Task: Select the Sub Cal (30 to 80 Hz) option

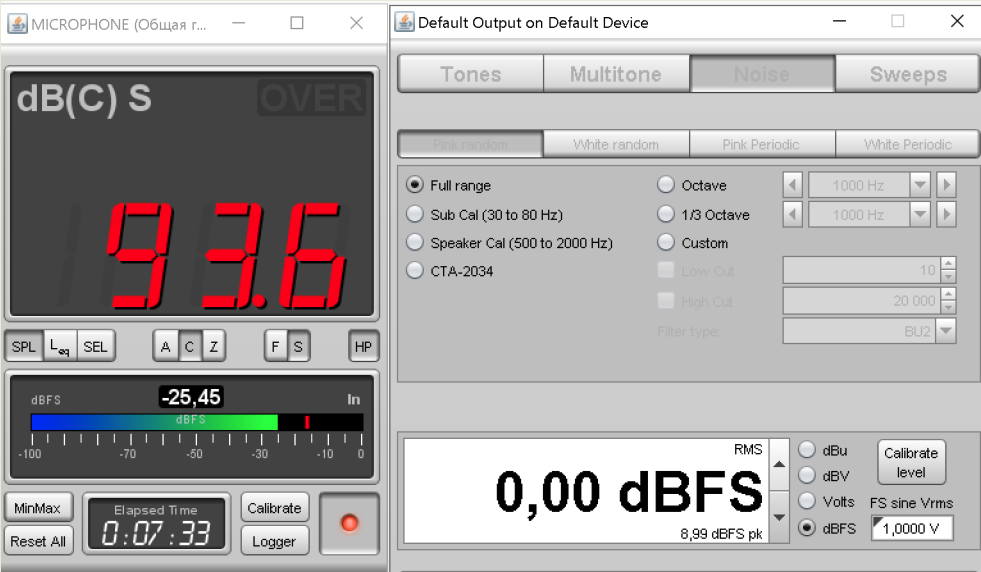Action: click(x=415, y=214)
